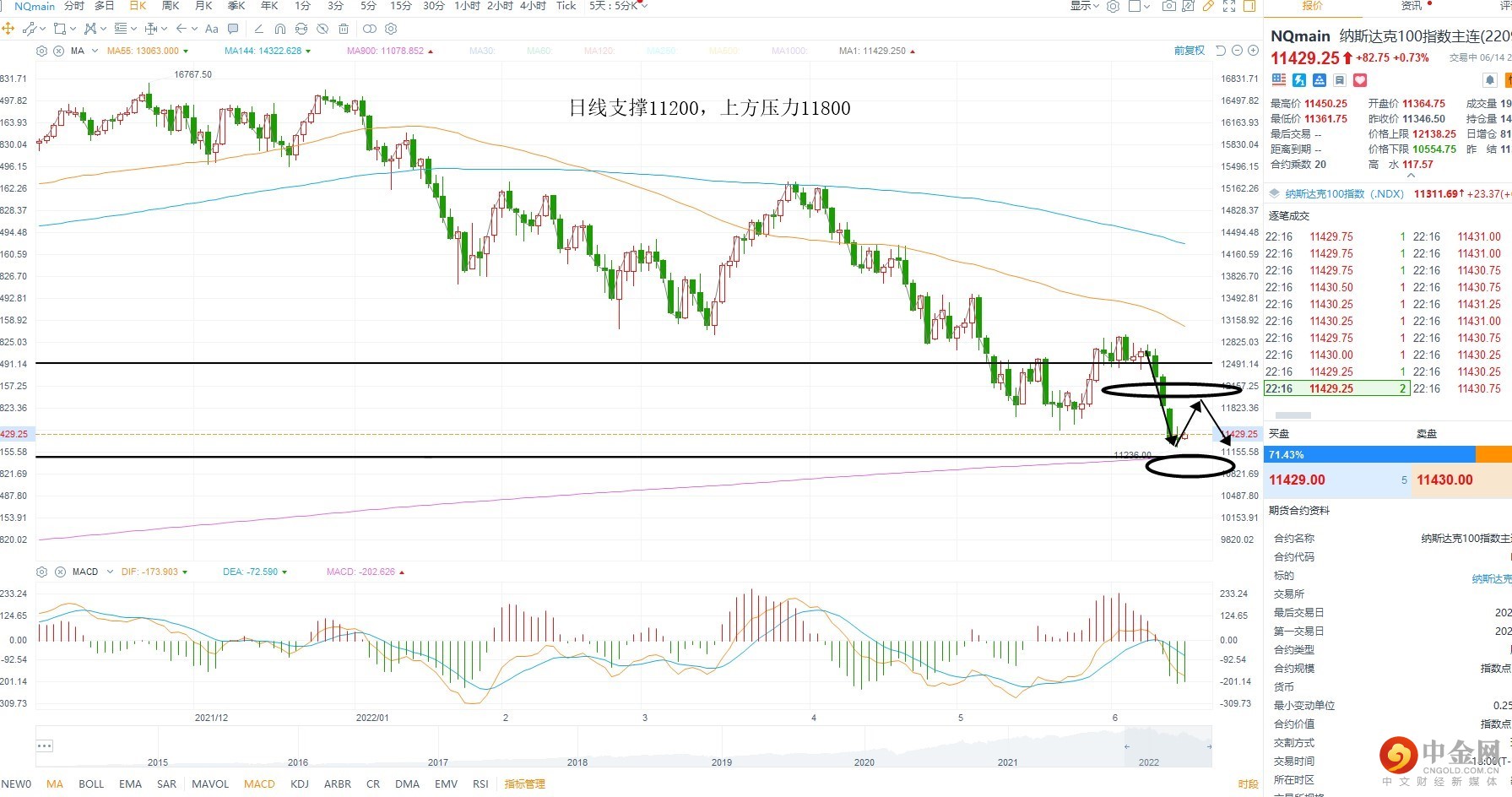Delete drawings with the trash icon

tap(344, 29)
